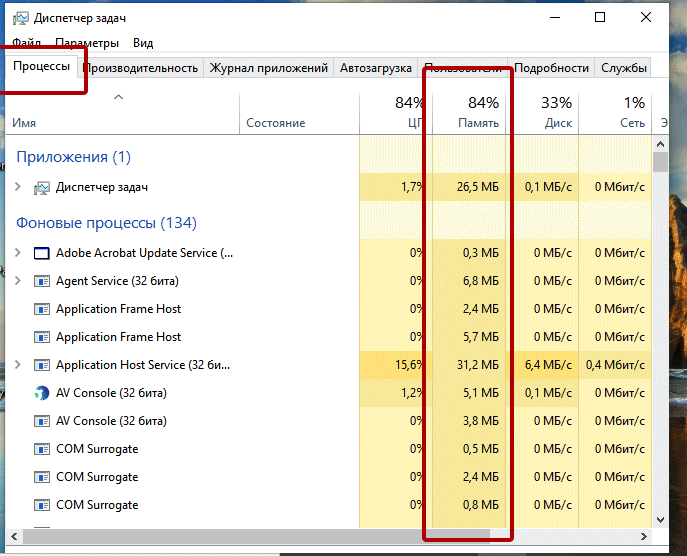Select the 5,1 МБ memory cell
This screenshot has width=687, height=556.
pos(469,393)
